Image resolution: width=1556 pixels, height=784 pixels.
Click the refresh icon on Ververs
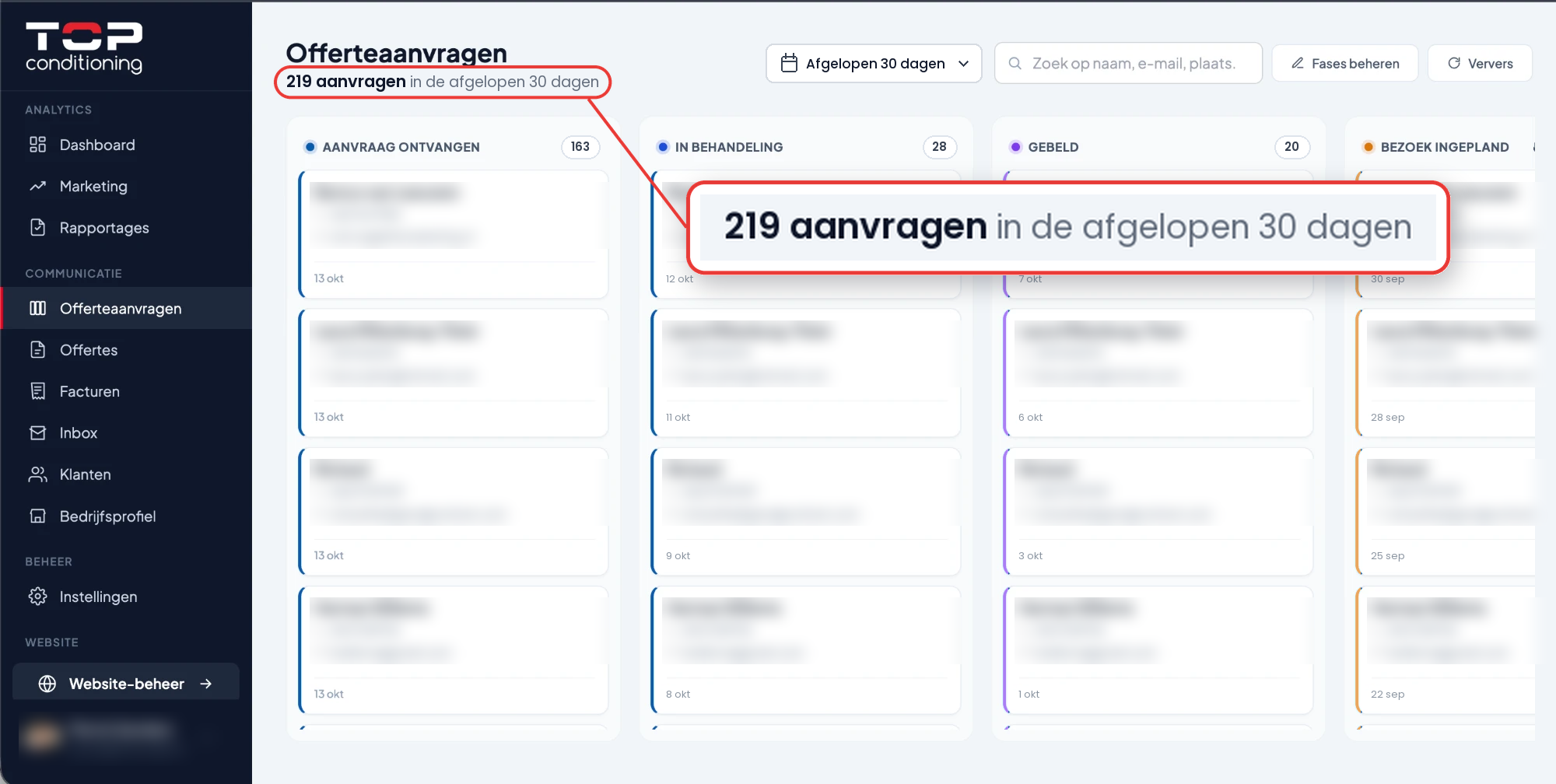coord(1453,63)
